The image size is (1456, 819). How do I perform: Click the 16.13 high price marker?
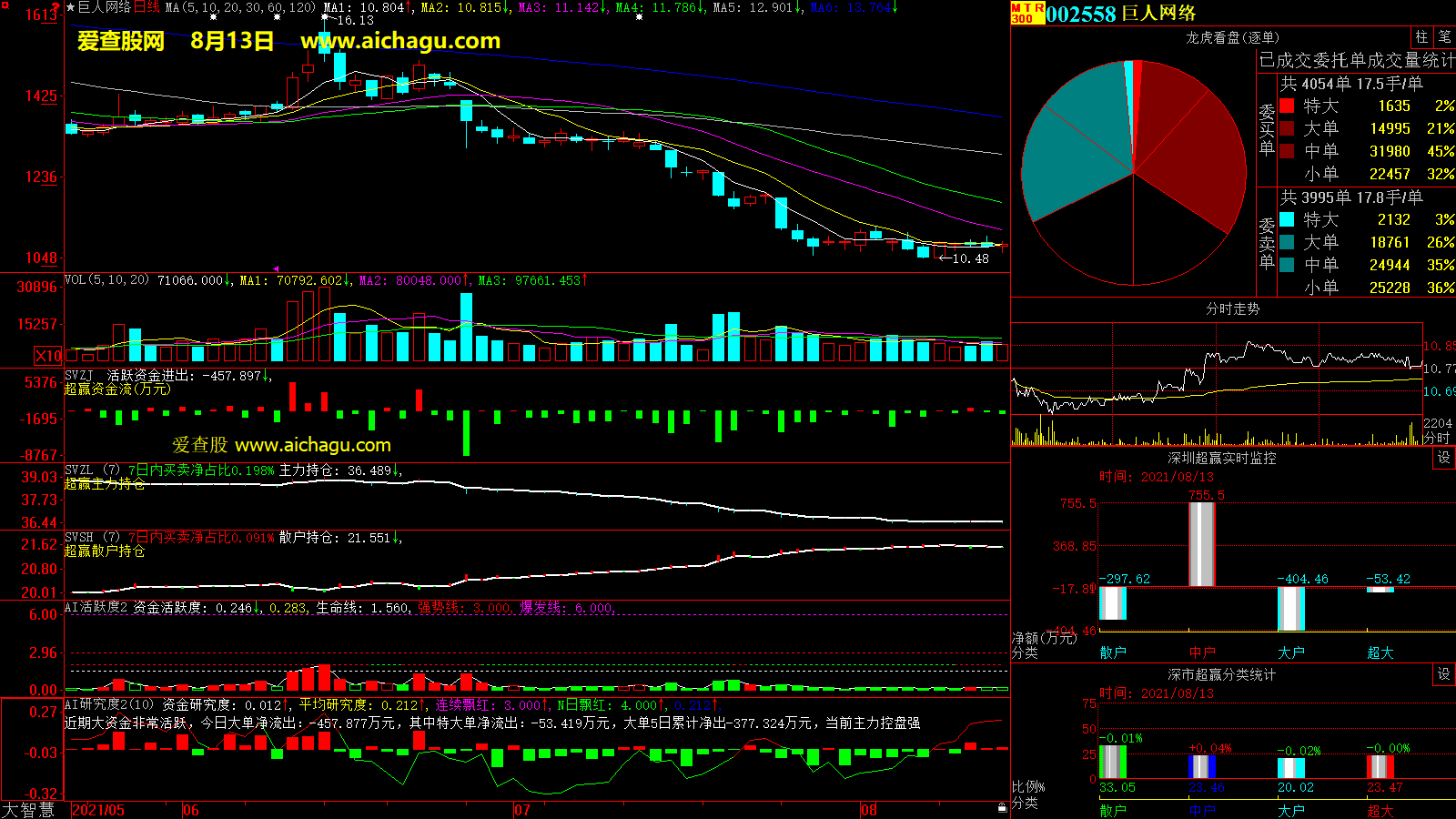350,20
